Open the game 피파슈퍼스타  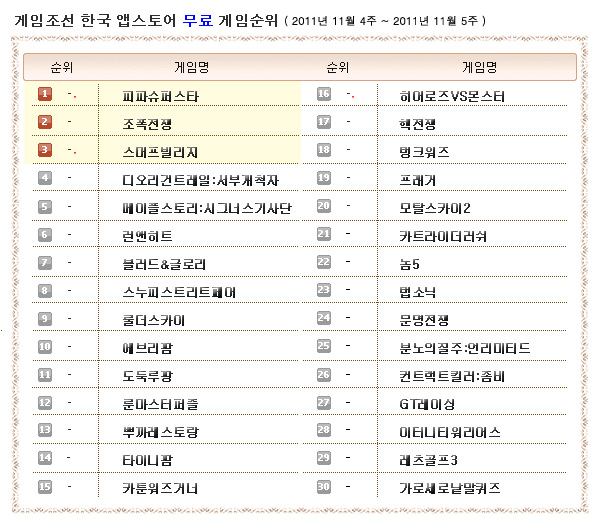point(160,96)
